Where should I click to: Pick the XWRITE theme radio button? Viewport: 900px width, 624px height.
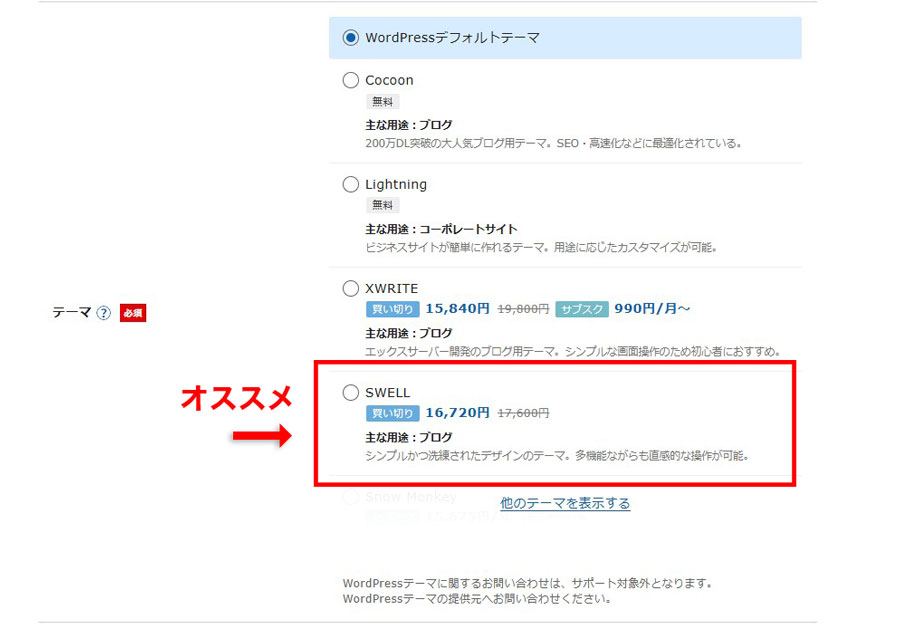pos(350,288)
